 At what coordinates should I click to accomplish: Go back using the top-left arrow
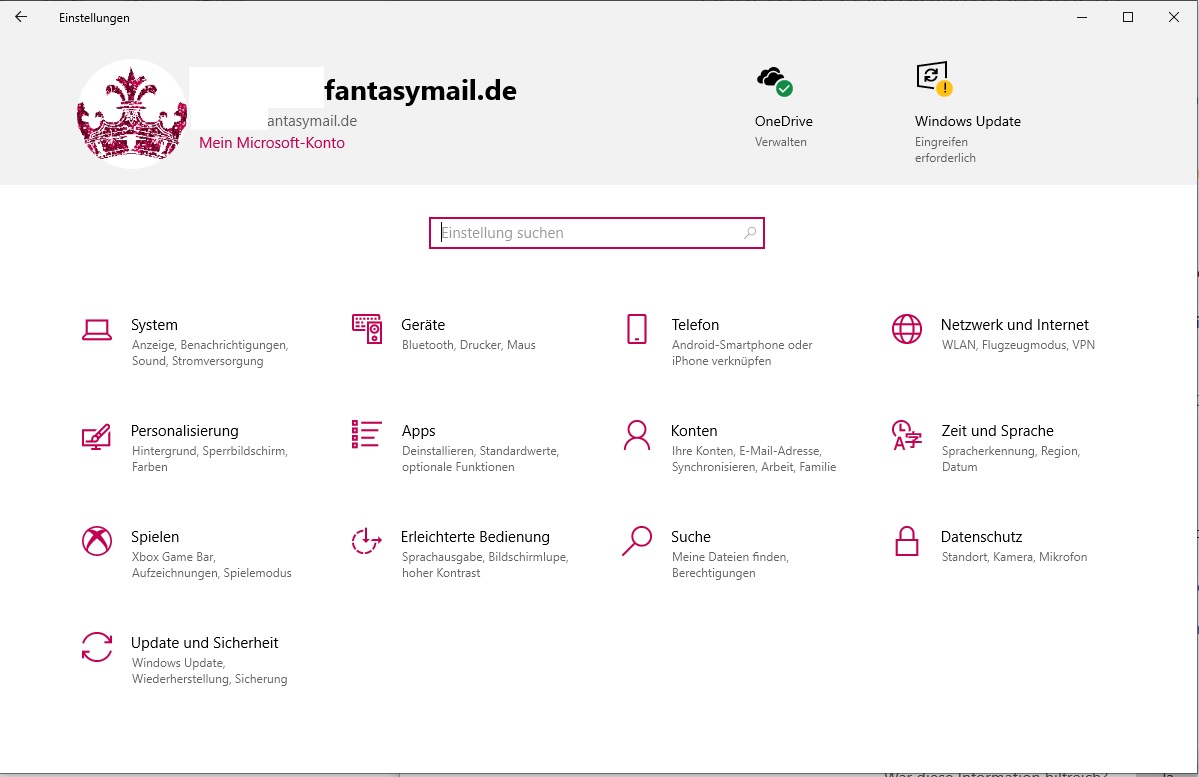pos(21,17)
